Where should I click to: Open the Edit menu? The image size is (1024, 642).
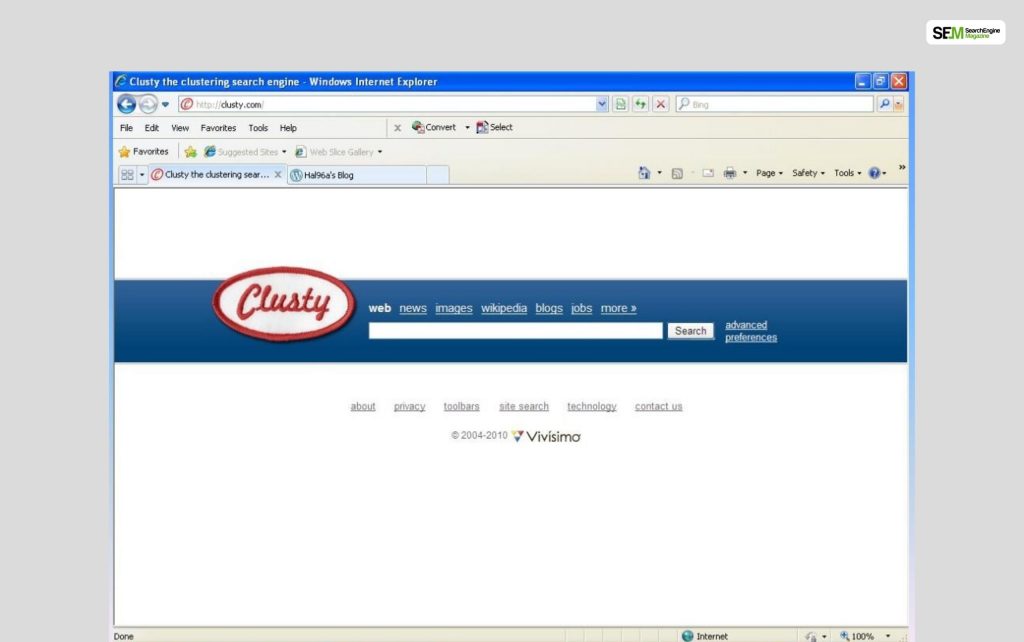pos(152,128)
